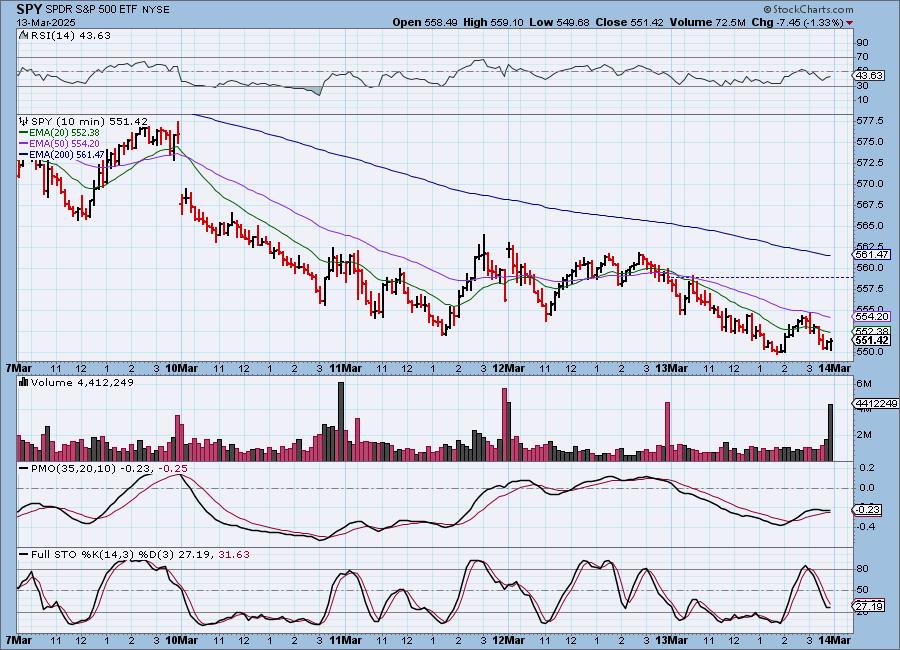The height and width of the screenshot is (650, 900).
Task: Click the Chg -7.45 (-1.33%) value
Action: (797, 22)
